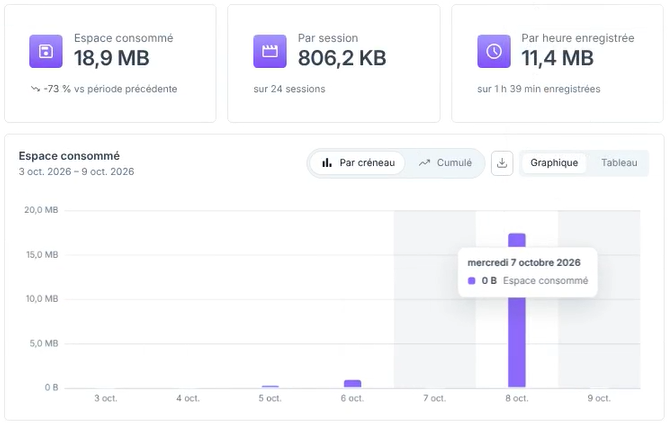Click the 5,0 MB axis label

[44, 343]
